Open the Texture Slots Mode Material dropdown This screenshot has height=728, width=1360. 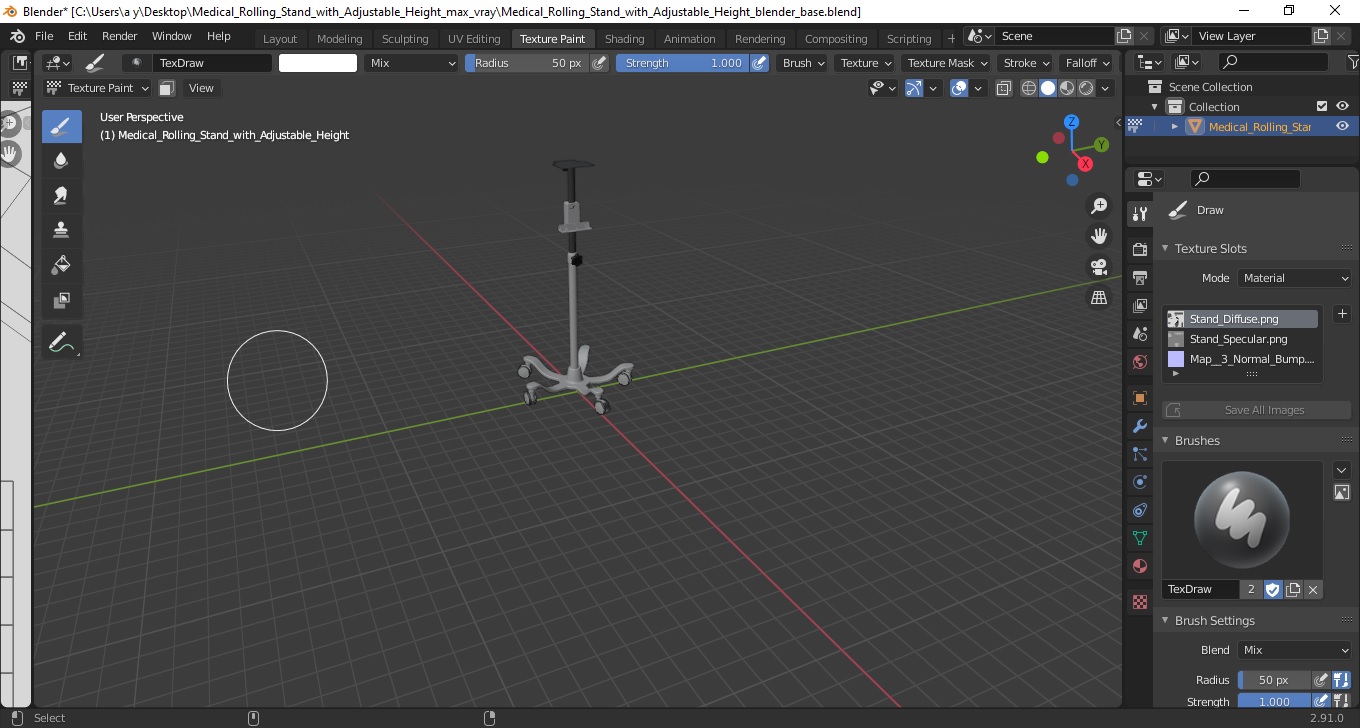point(1295,278)
